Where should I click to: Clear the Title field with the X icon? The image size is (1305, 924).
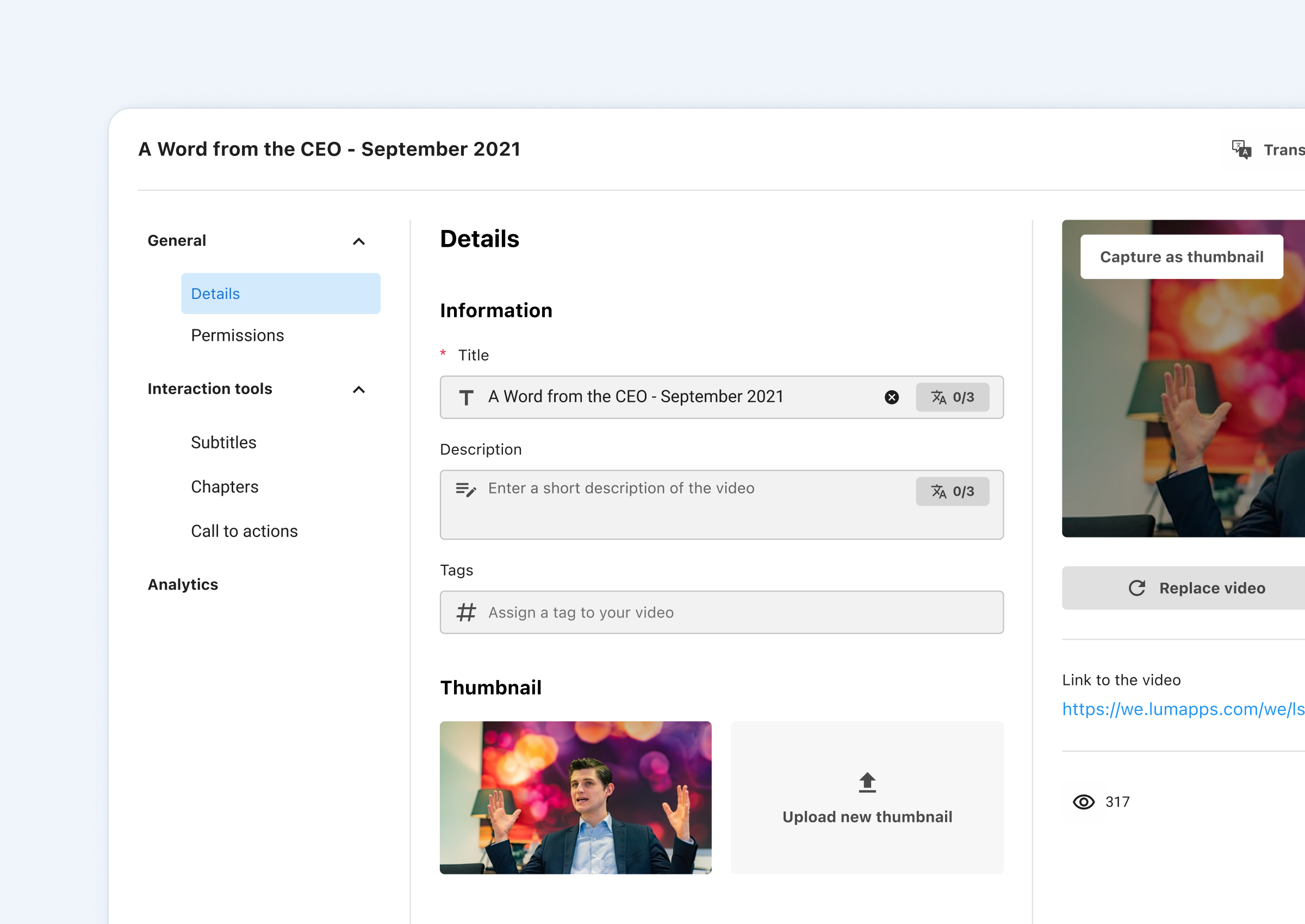[891, 397]
